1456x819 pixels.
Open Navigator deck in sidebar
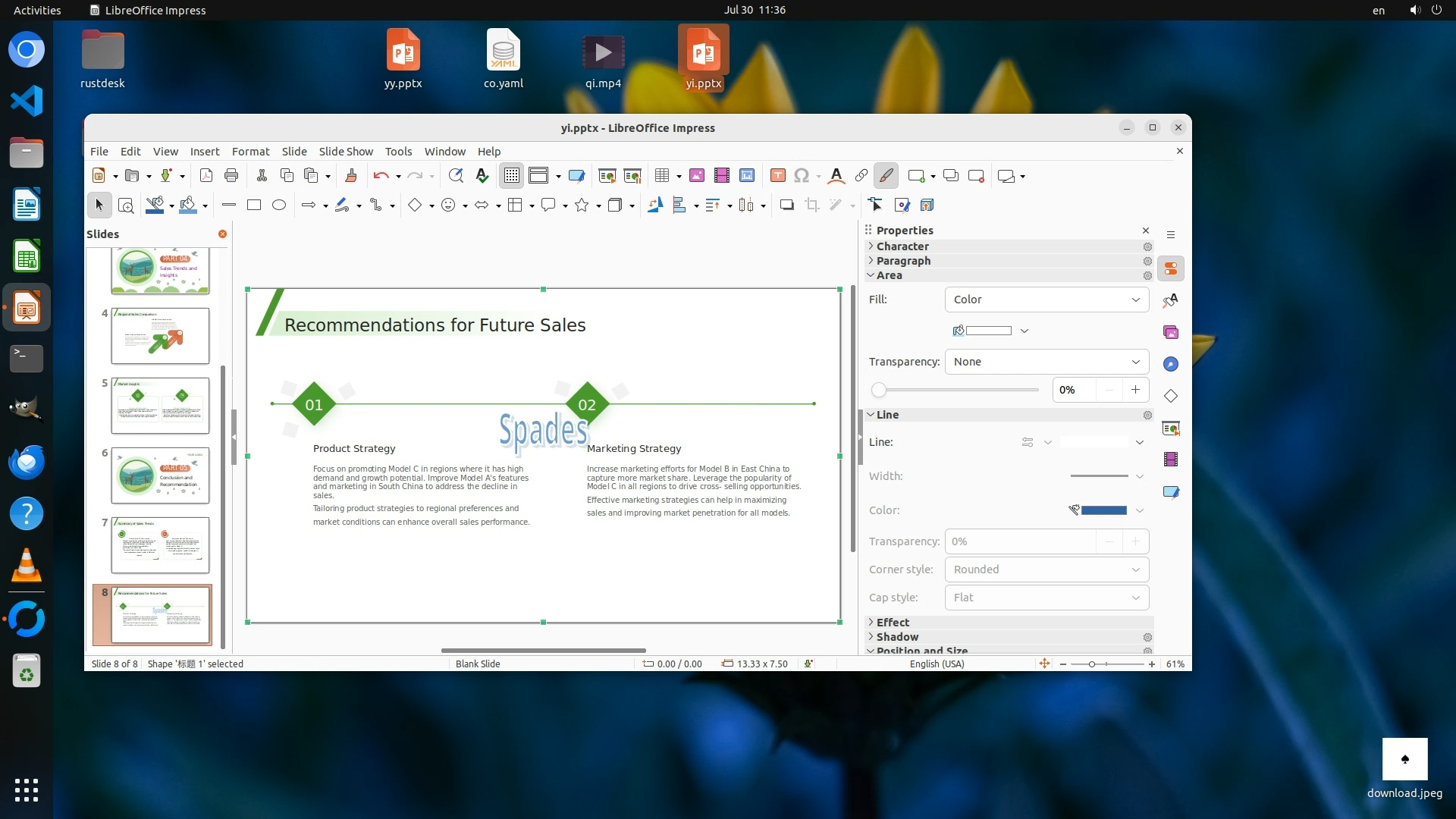[x=1171, y=364]
